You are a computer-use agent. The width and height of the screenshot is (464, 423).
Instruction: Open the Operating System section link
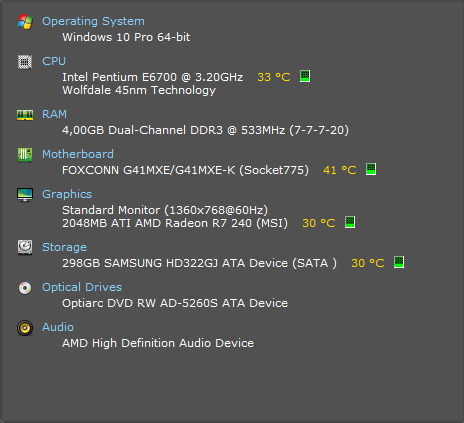point(93,21)
